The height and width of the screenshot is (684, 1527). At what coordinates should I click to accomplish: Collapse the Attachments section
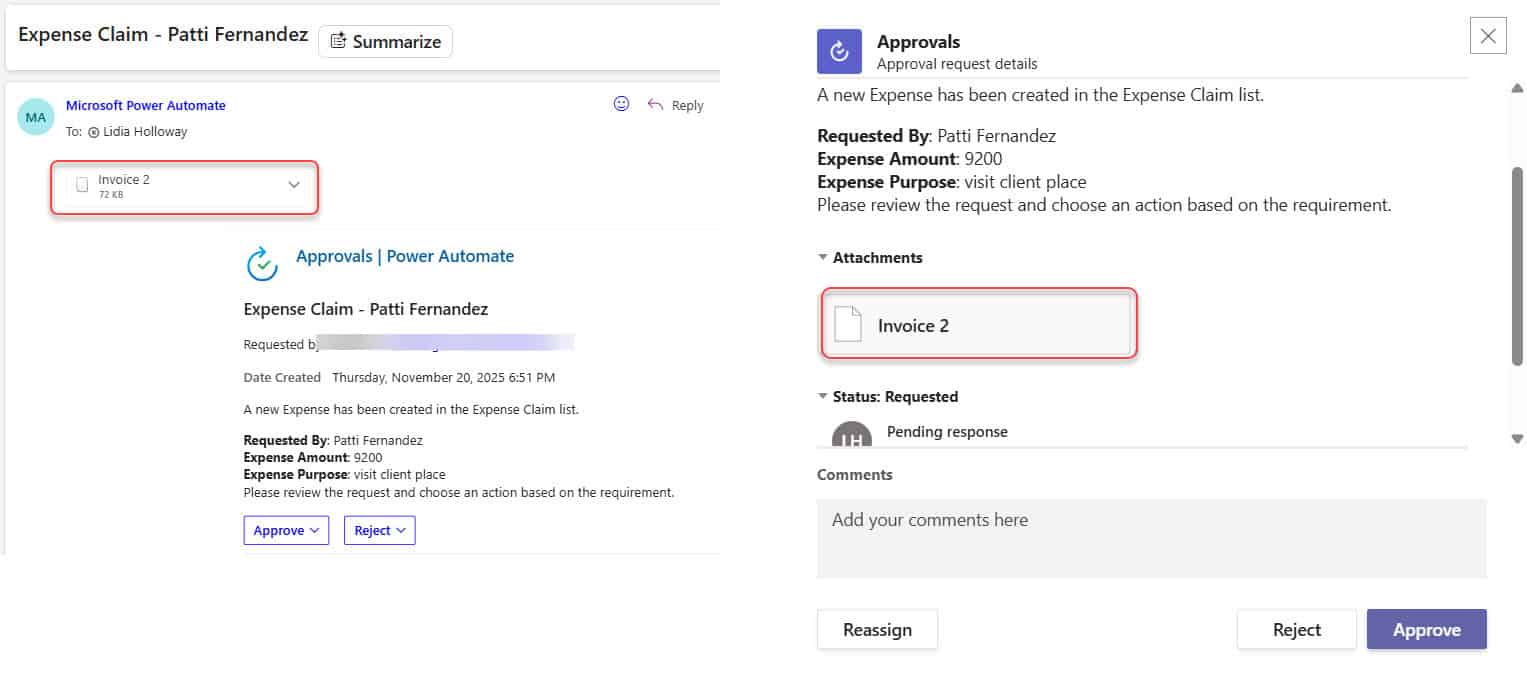tap(822, 257)
